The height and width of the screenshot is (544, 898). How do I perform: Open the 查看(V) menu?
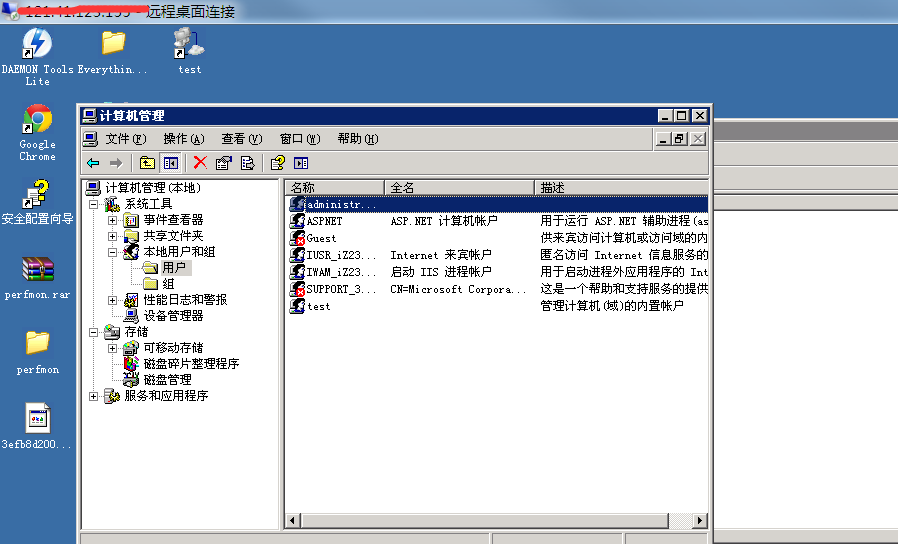click(x=241, y=139)
